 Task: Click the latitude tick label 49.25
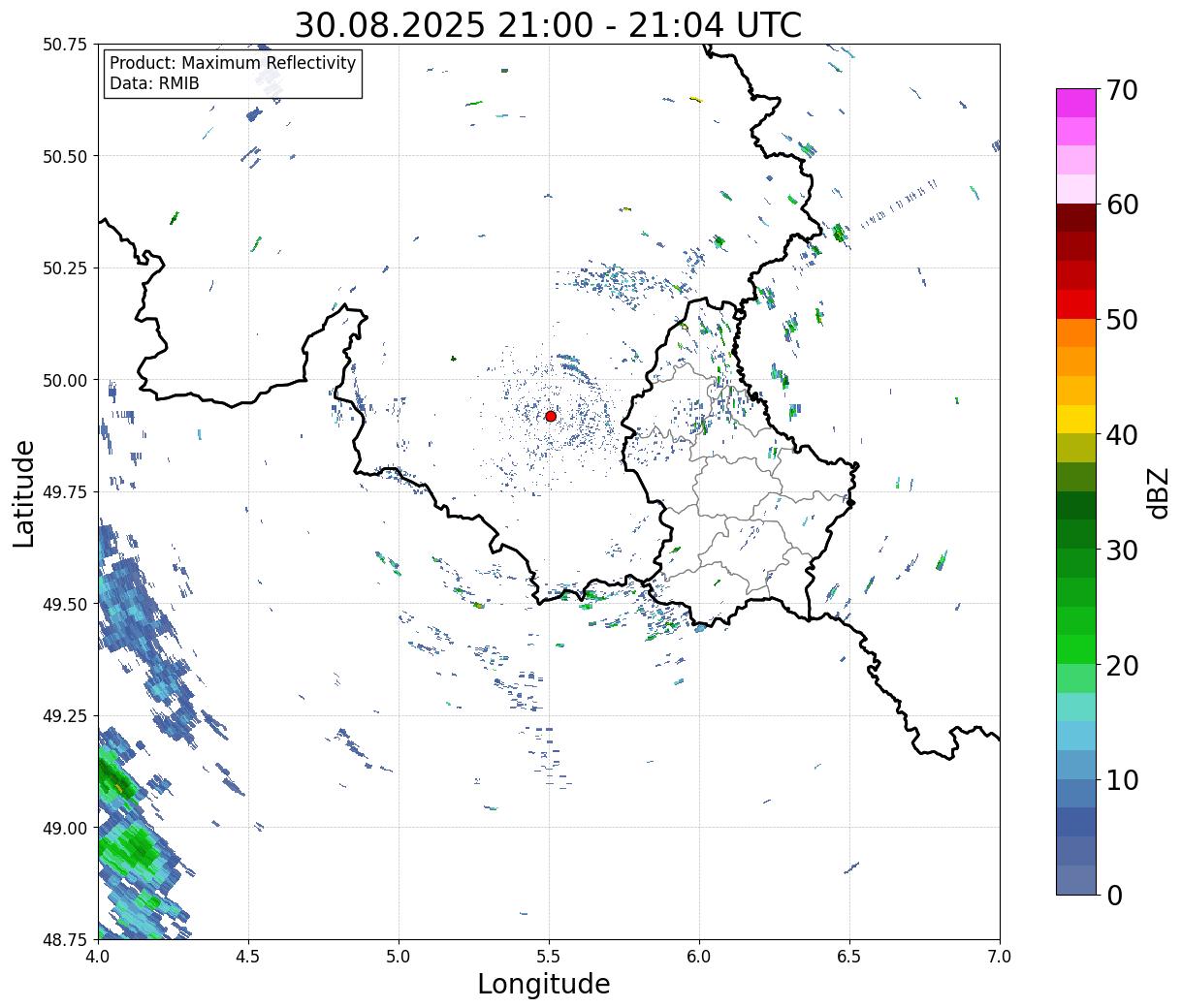65,716
